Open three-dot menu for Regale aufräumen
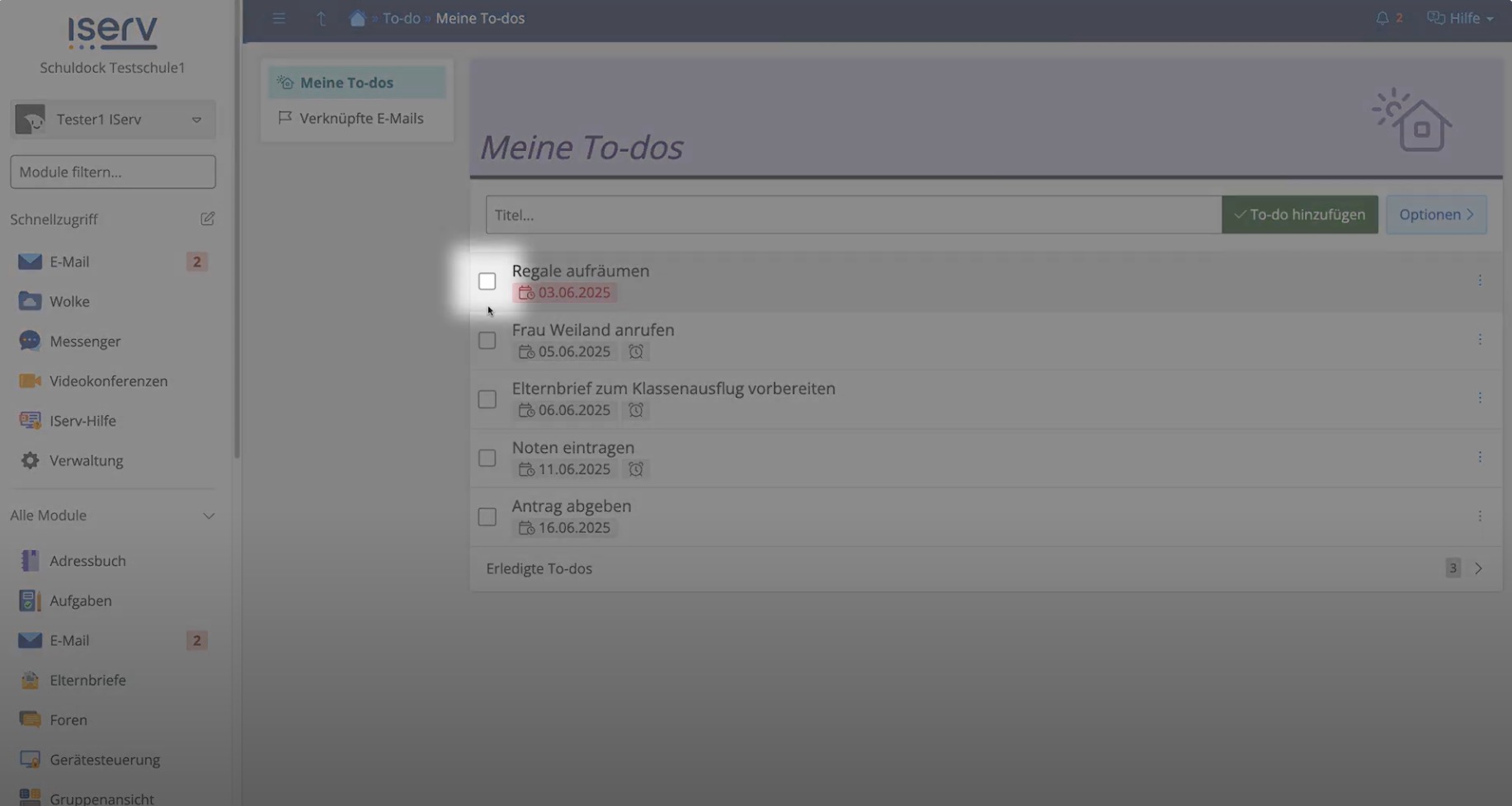The width and height of the screenshot is (1512, 806). click(1479, 280)
